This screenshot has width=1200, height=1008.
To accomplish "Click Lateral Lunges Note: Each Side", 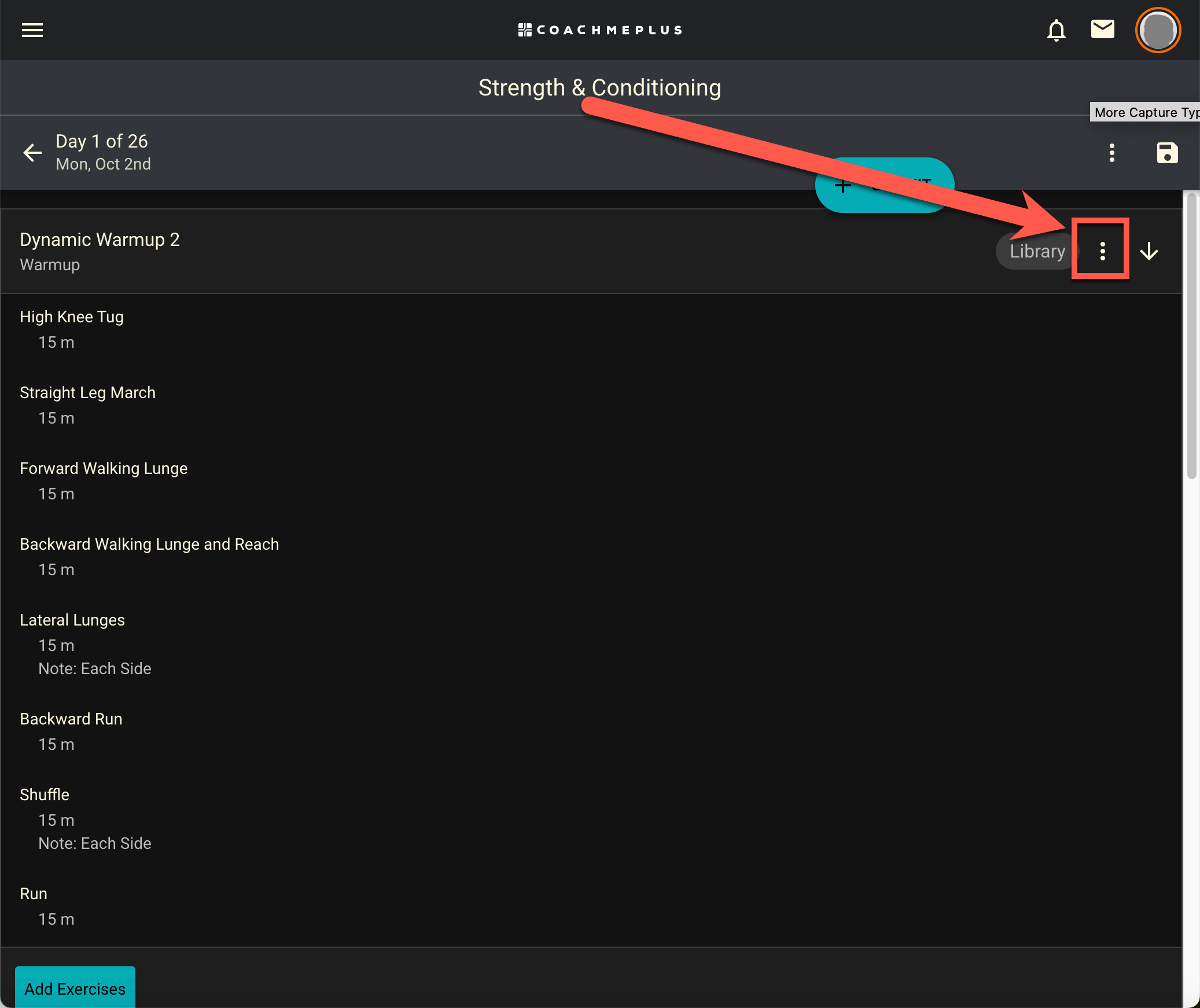I will [95, 669].
